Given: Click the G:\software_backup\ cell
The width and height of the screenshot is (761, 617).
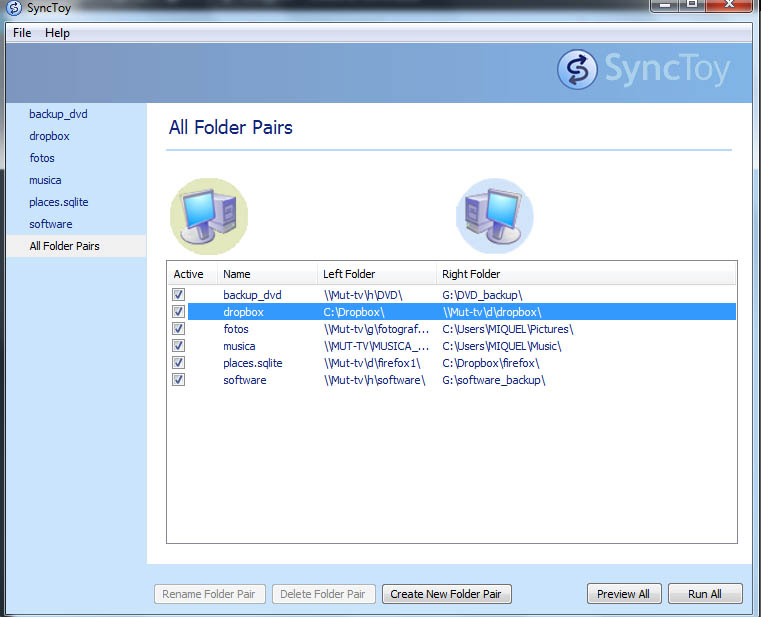Looking at the screenshot, I should 494,380.
